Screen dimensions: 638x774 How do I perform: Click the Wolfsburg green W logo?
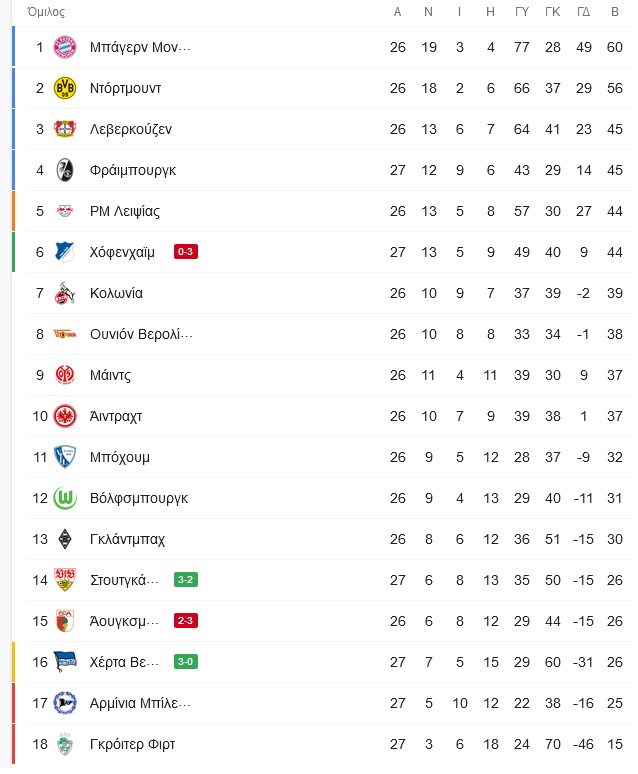pyautogui.click(x=65, y=498)
